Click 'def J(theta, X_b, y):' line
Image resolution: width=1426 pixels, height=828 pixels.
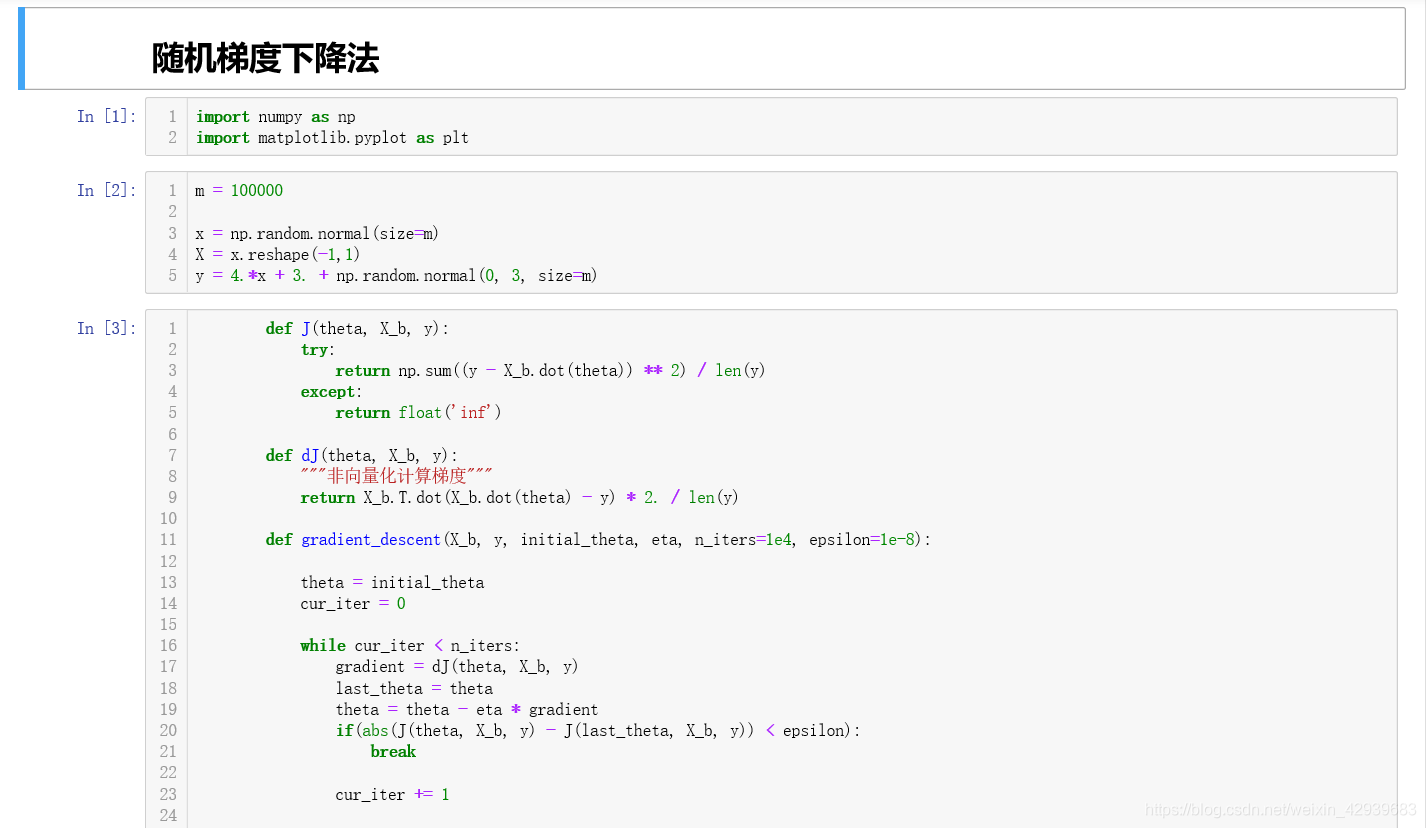358,328
